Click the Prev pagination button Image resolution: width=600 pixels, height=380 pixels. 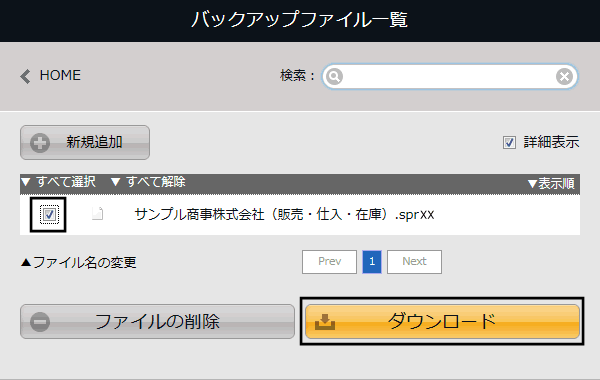click(x=329, y=262)
